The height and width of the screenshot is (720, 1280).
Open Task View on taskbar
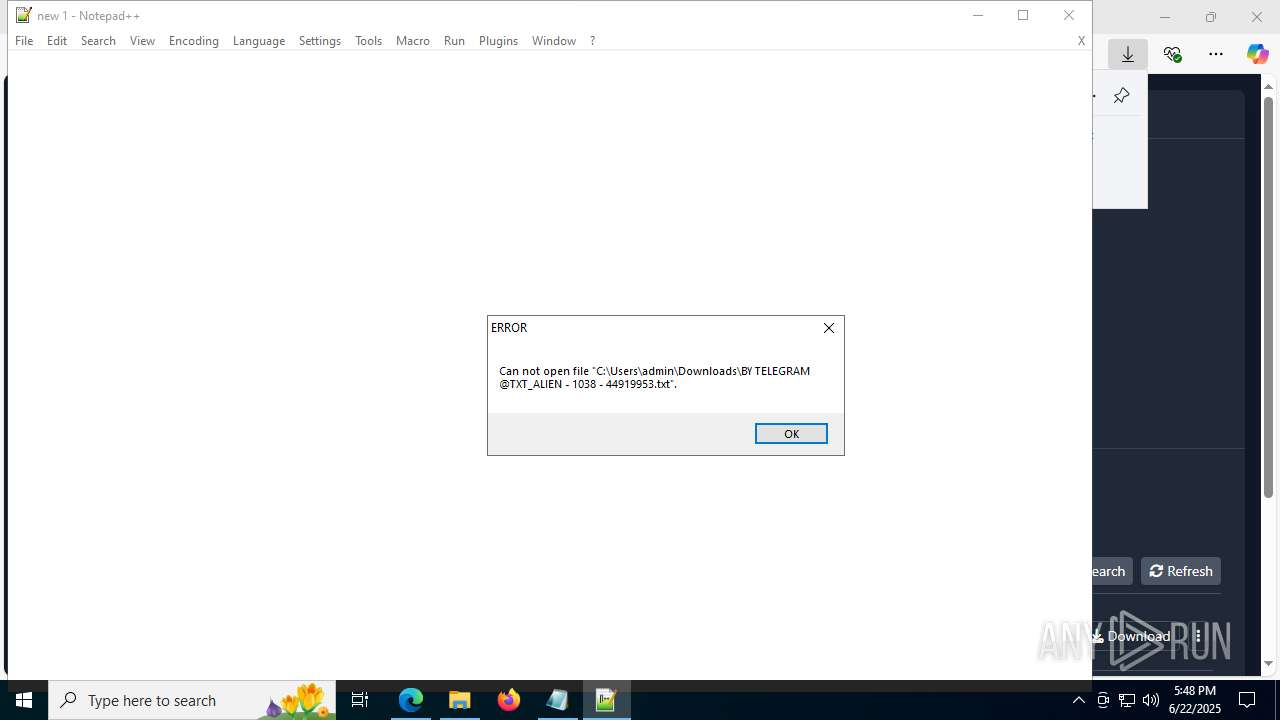pyautogui.click(x=360, y=700)
